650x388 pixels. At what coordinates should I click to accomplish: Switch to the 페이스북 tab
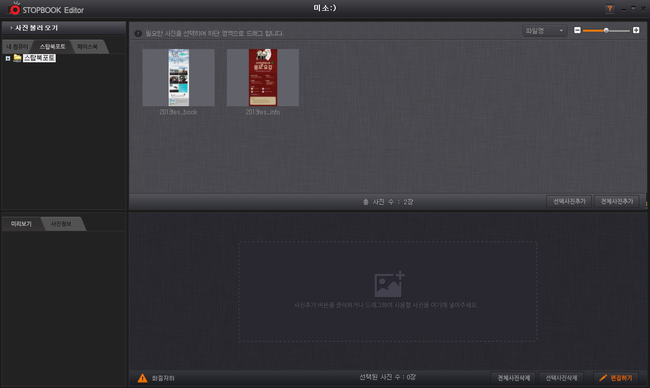click(87, 46)
